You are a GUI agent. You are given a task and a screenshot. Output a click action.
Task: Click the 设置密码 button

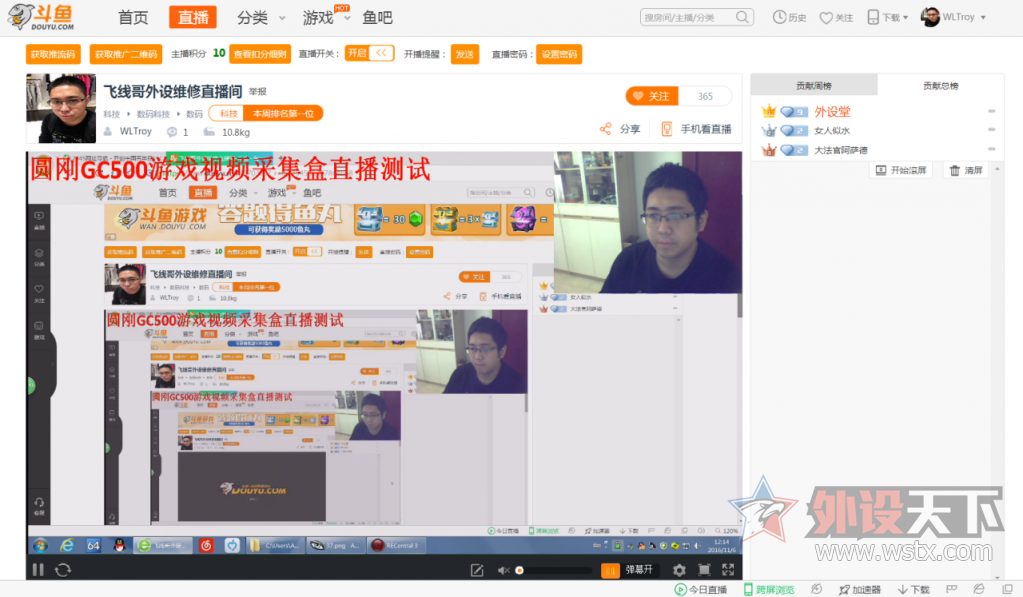[558, 54]
